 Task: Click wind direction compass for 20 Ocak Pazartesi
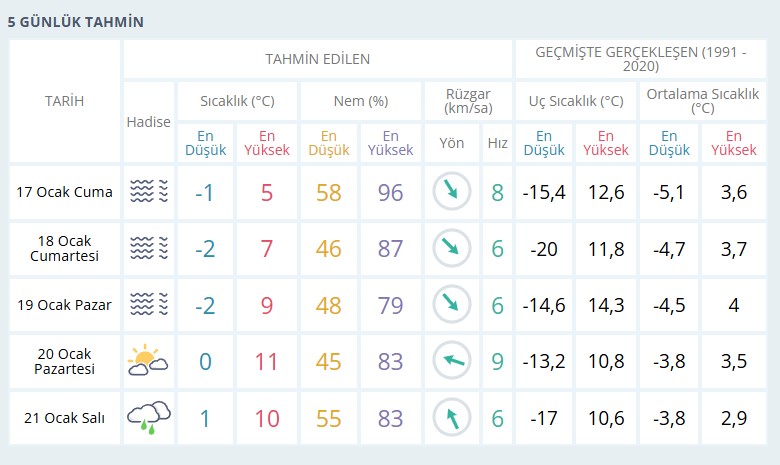coord(452,360)
